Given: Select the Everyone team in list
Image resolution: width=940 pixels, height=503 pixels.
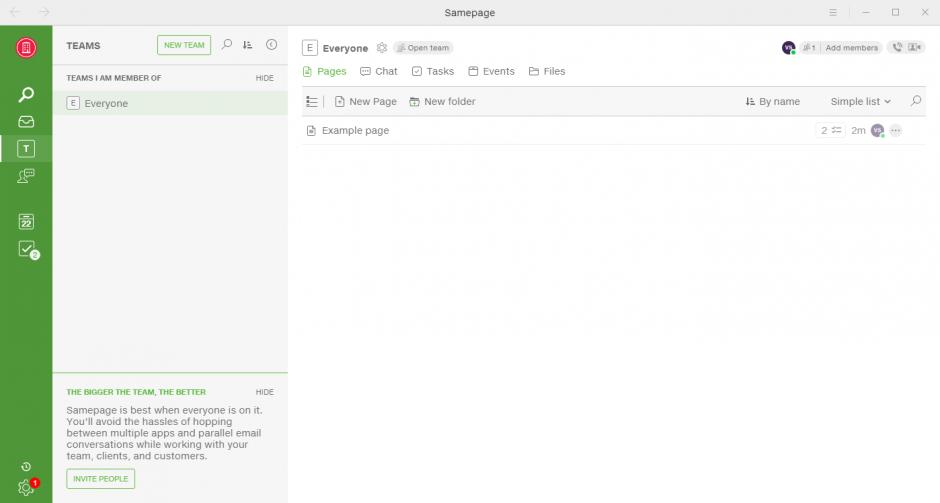Looking at the screenshot, I should click(x=170, y=103).
